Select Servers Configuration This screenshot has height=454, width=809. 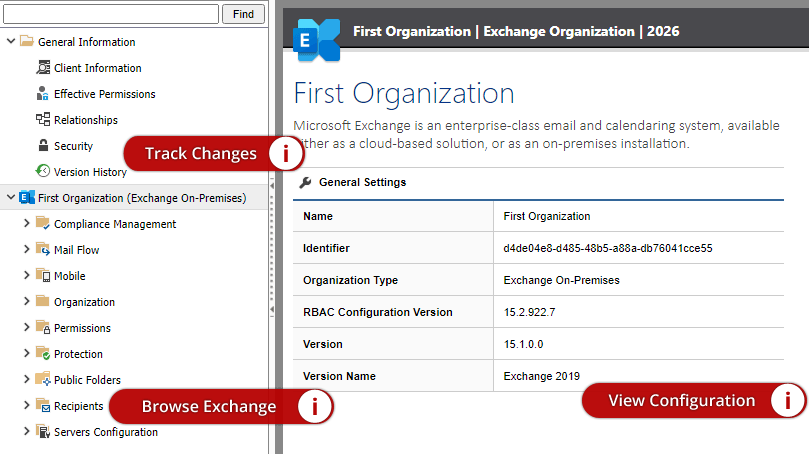click(x=106, y=432)
